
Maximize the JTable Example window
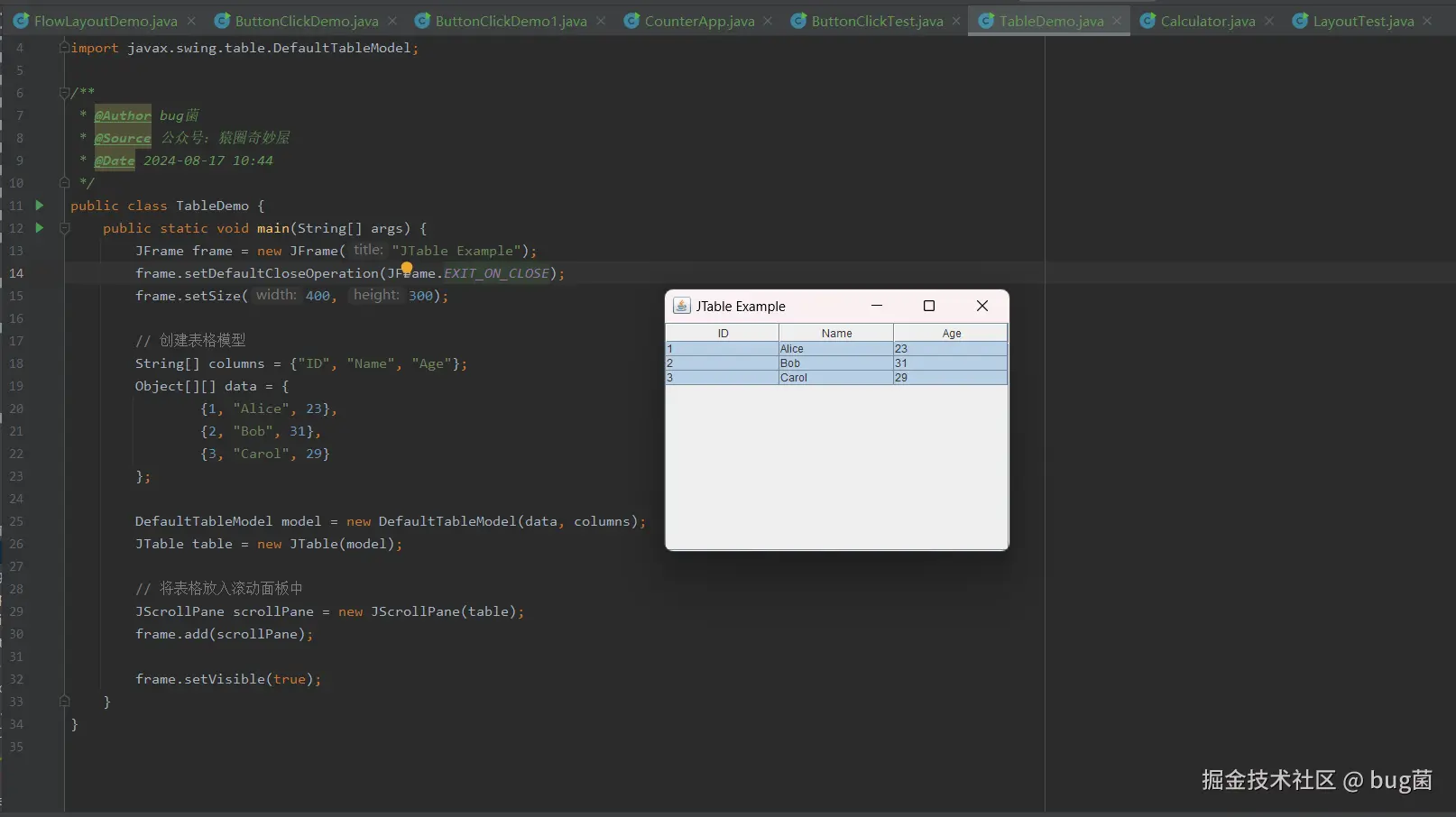click(x=929, y=307)
